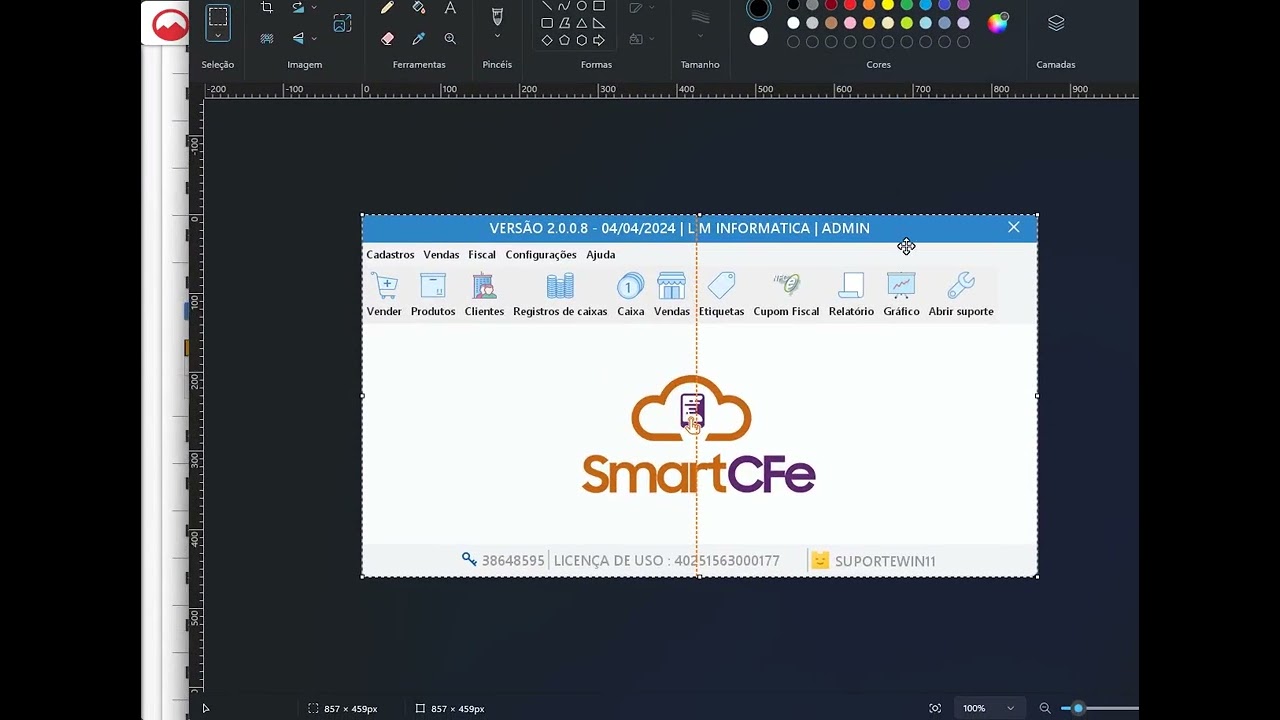Click Ajuda menu in the SmartCFe image

point(601,255)
